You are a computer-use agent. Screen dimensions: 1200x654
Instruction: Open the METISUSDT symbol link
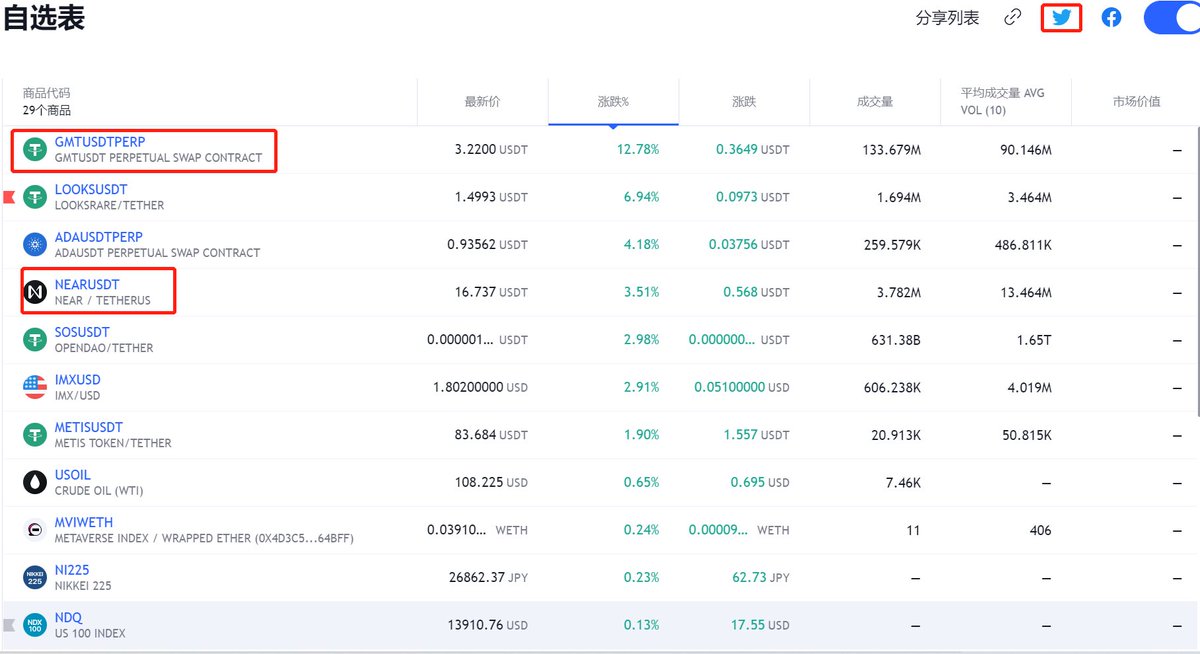(x=89, y=427)
